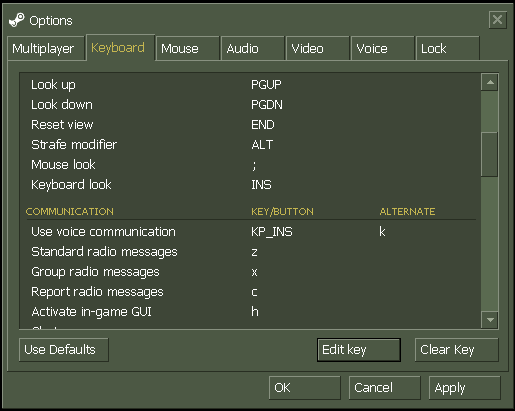Select the Strafe modifier binding row
Image resolution: width=515 pixels, height=411 pixels.
[x=251, y=145]
